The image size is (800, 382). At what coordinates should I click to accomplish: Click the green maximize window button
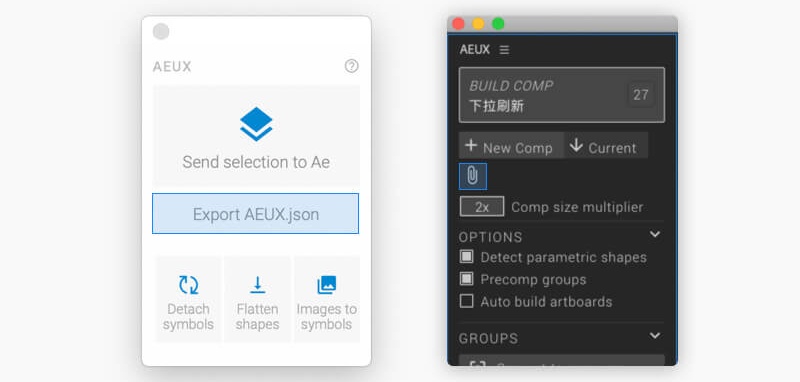(498, 23)
